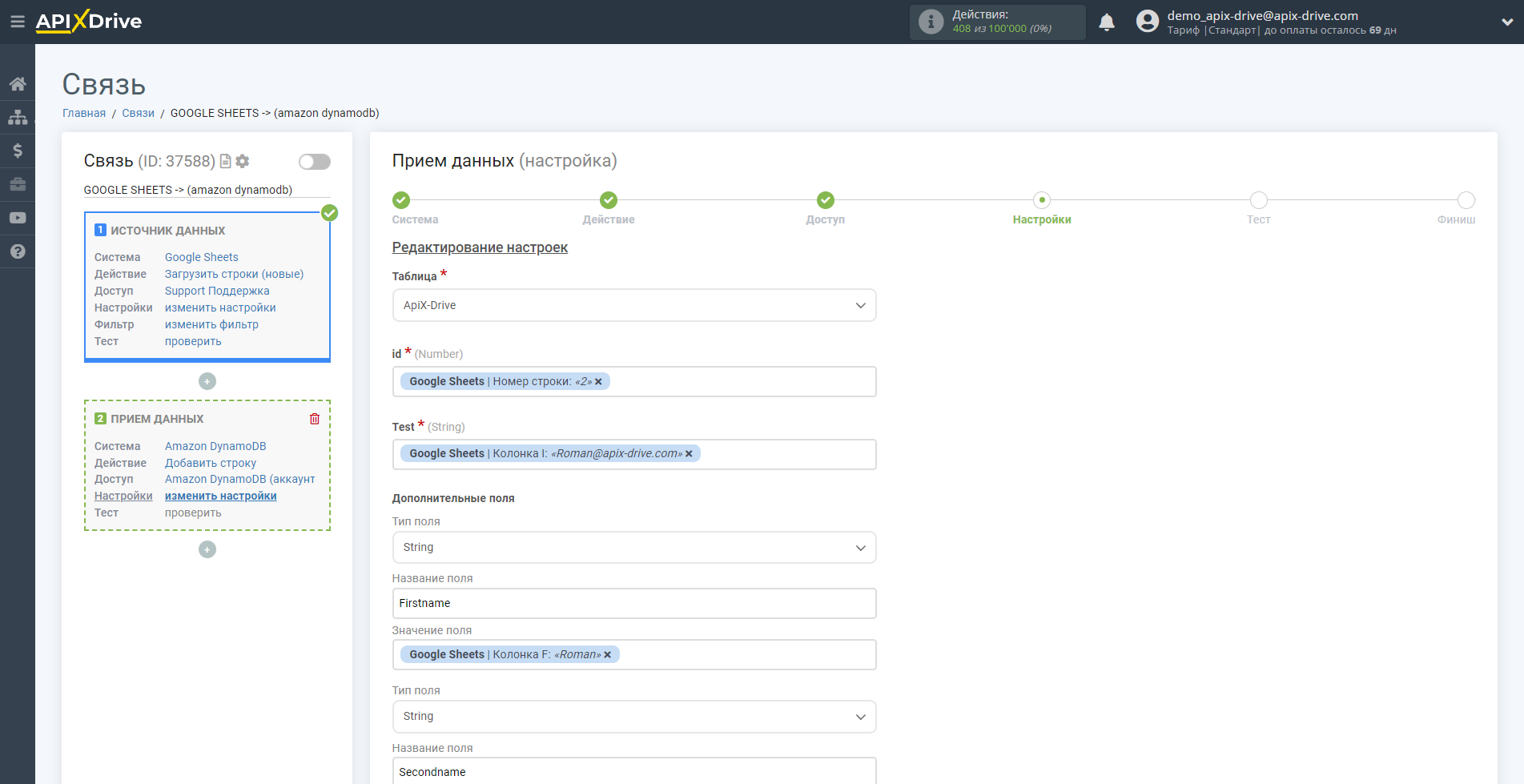Go to the Финиш step
1524x784 pixels.
pos(1466,200)
